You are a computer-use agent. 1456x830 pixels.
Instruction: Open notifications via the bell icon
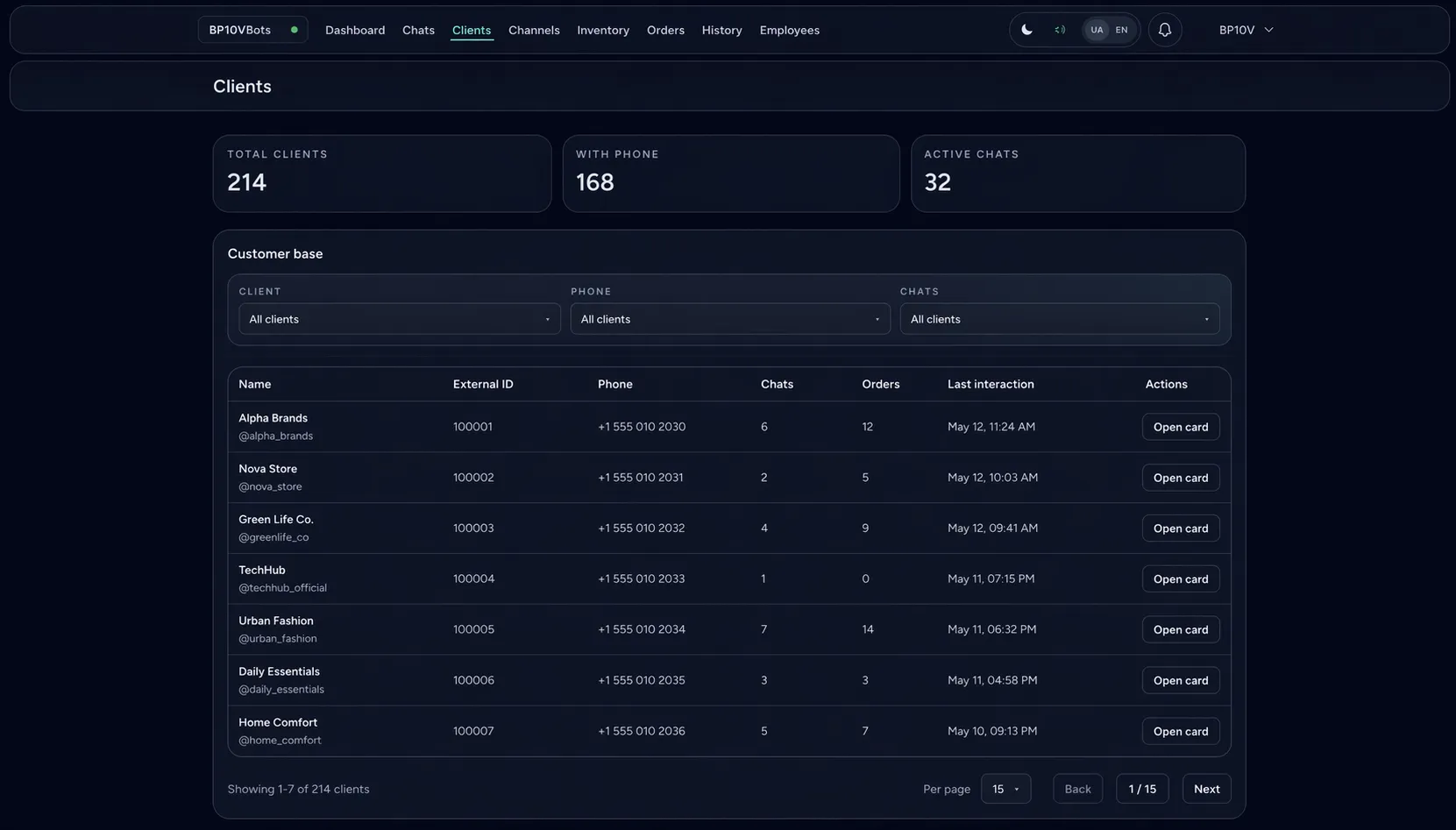click(1165, 30)
